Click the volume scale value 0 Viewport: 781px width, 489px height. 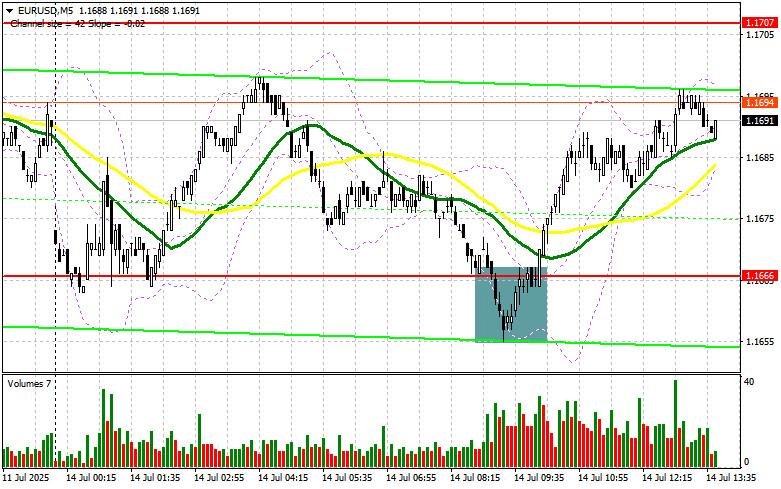click(x=746, y=462)
